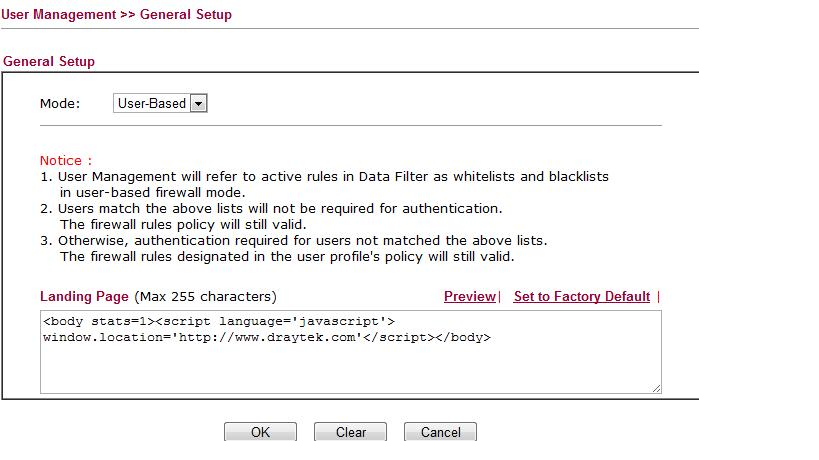Grab the text area resize handle
Screen dimensions: 819x460
pos(656,387)
